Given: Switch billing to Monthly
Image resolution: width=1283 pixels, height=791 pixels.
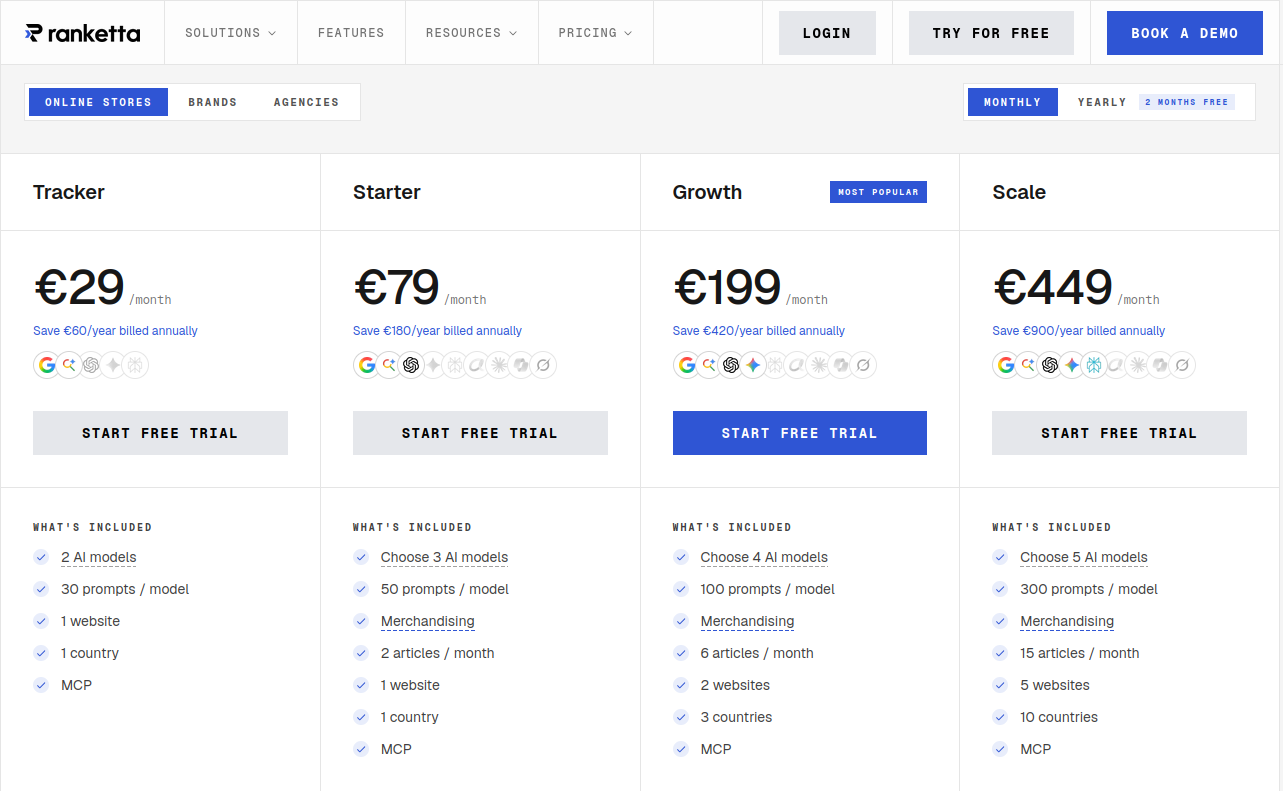Looking at the screenshot, I should point(1012,102).
